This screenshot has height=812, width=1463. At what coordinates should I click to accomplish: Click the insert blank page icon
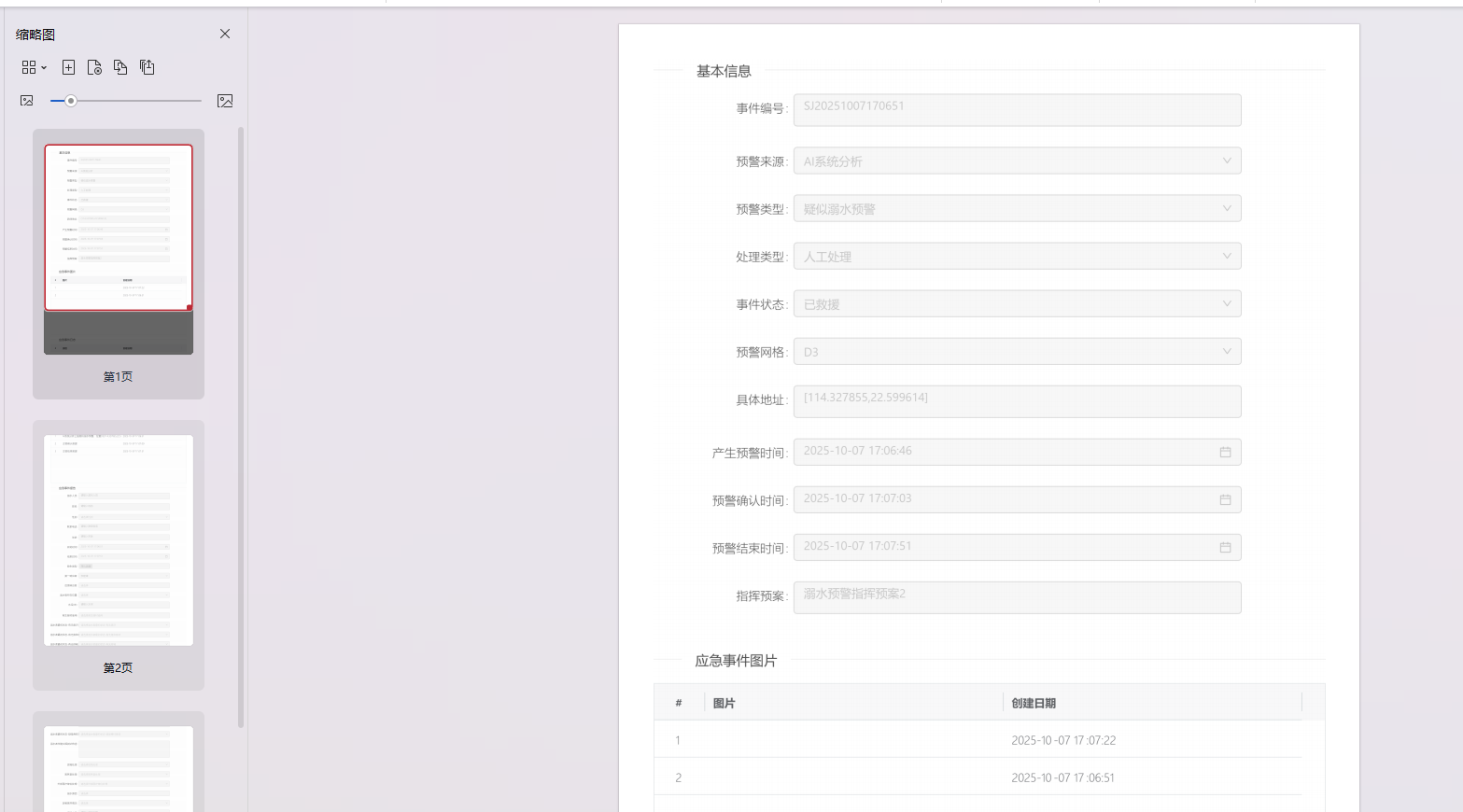[x=68, y=67]
